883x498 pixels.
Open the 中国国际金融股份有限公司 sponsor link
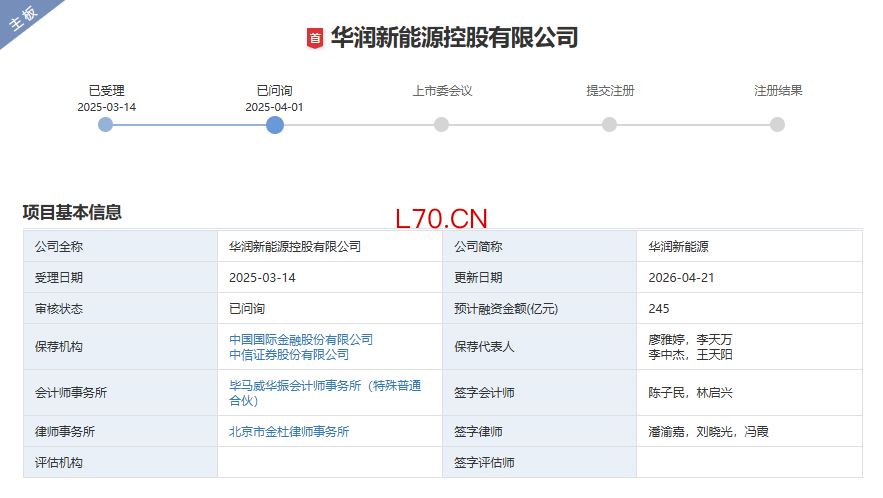(x=300, y=340)
